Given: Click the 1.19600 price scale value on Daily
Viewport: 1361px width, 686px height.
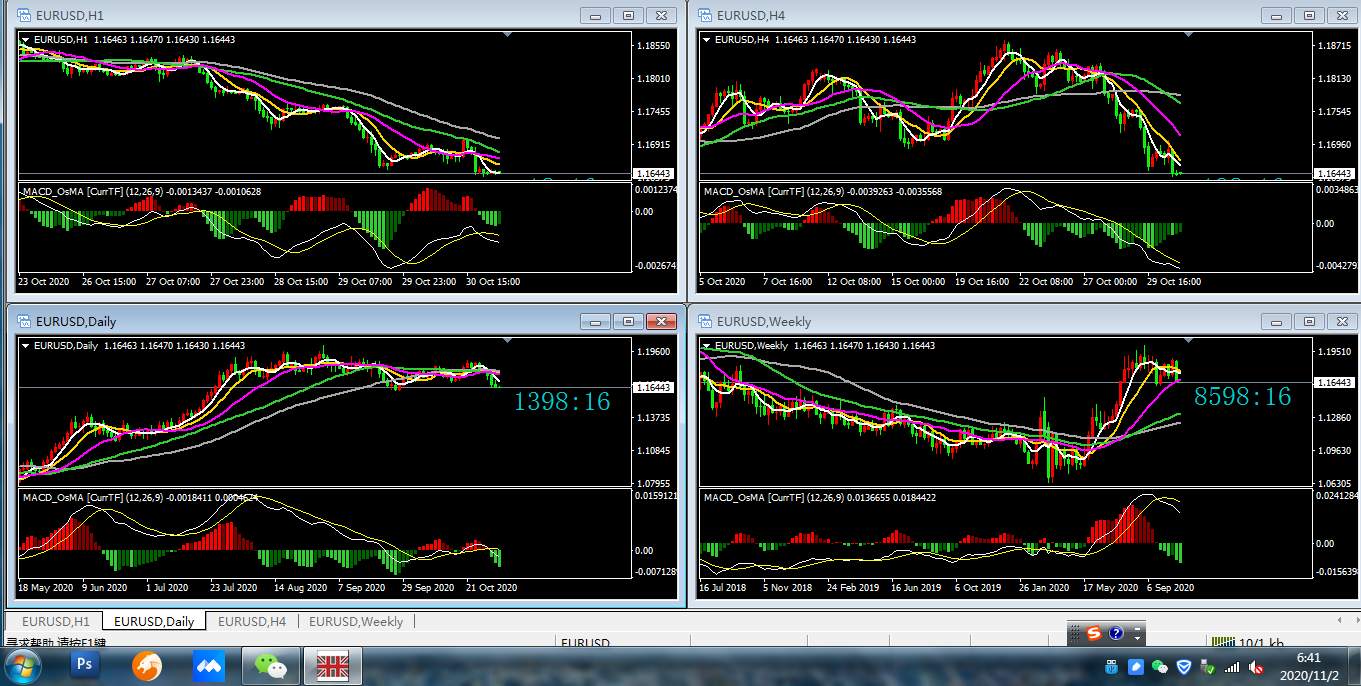Looking at the screenshot, I should pyautogui.click(x=653, y=352).
